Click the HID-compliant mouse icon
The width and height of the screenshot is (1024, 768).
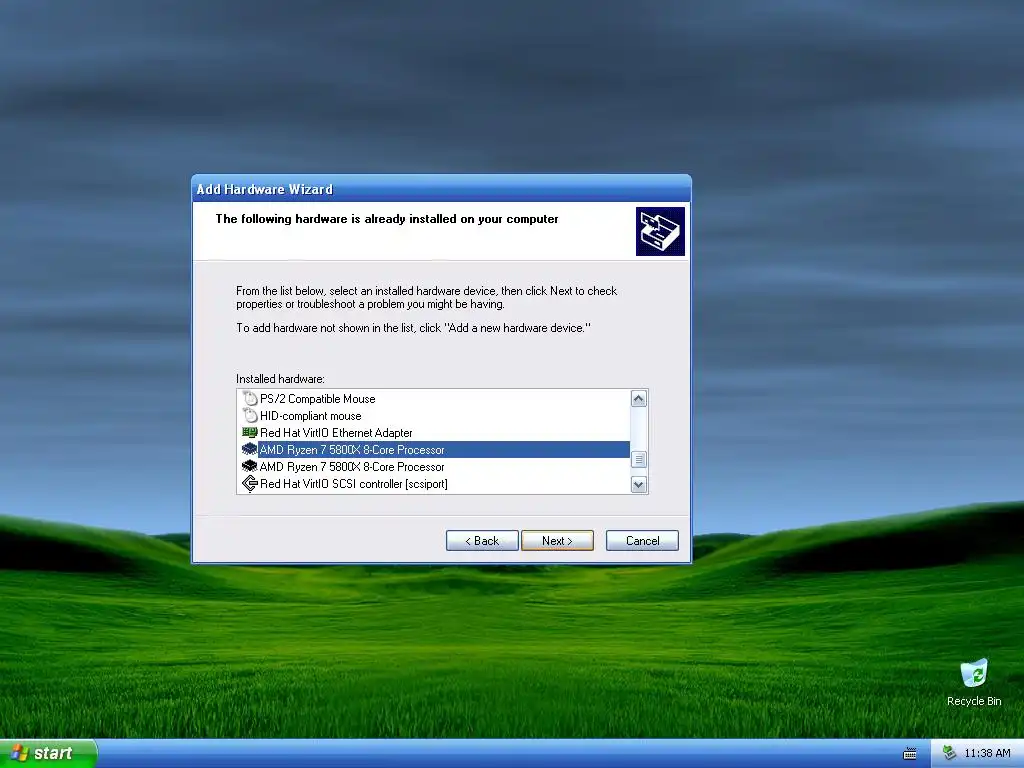[x=250, y=415]
